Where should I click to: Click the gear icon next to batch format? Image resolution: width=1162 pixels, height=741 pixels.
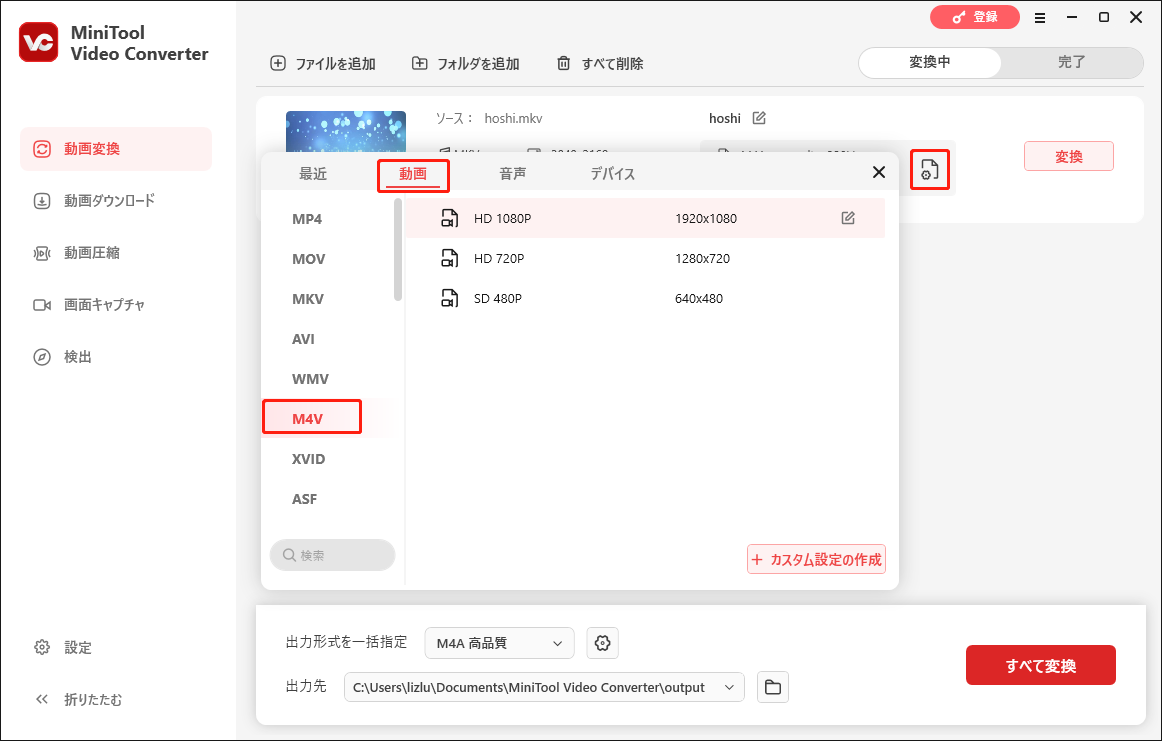coord(602,643)
